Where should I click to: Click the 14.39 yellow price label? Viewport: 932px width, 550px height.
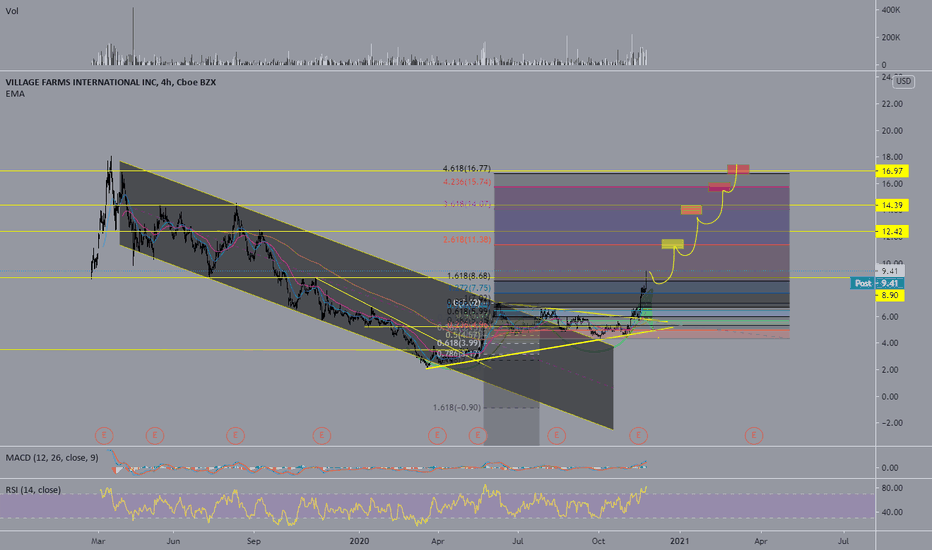pyautogui.click(x=892, y=205)
